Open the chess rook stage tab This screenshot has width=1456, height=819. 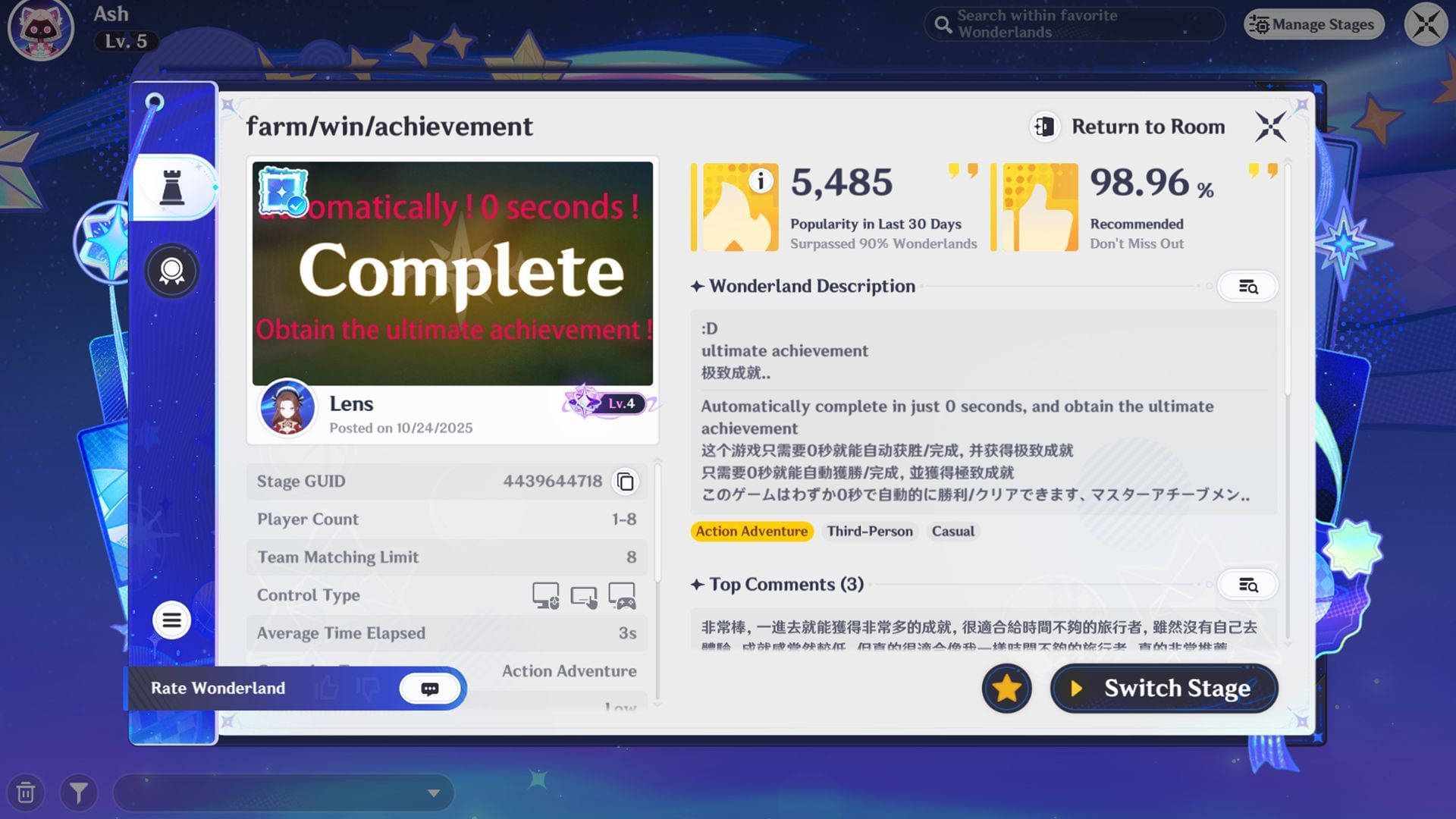[173, 187]
